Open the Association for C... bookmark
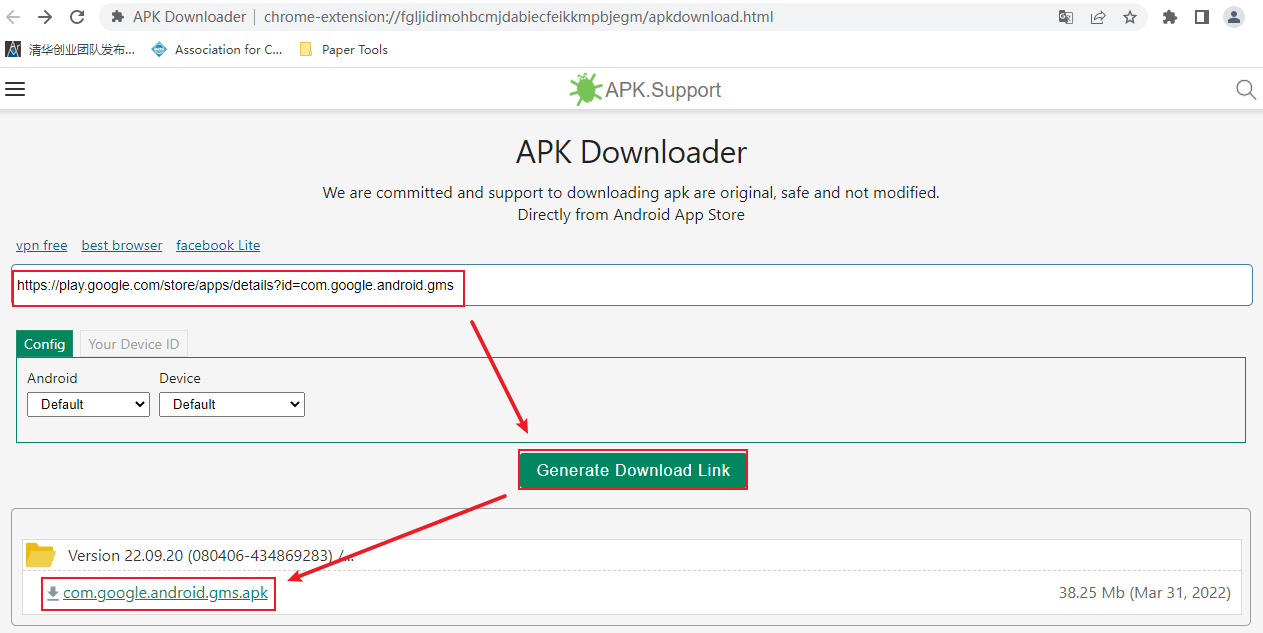This screenshot has height=633, width=1263. pyautogui.click(x=217, y=49)
